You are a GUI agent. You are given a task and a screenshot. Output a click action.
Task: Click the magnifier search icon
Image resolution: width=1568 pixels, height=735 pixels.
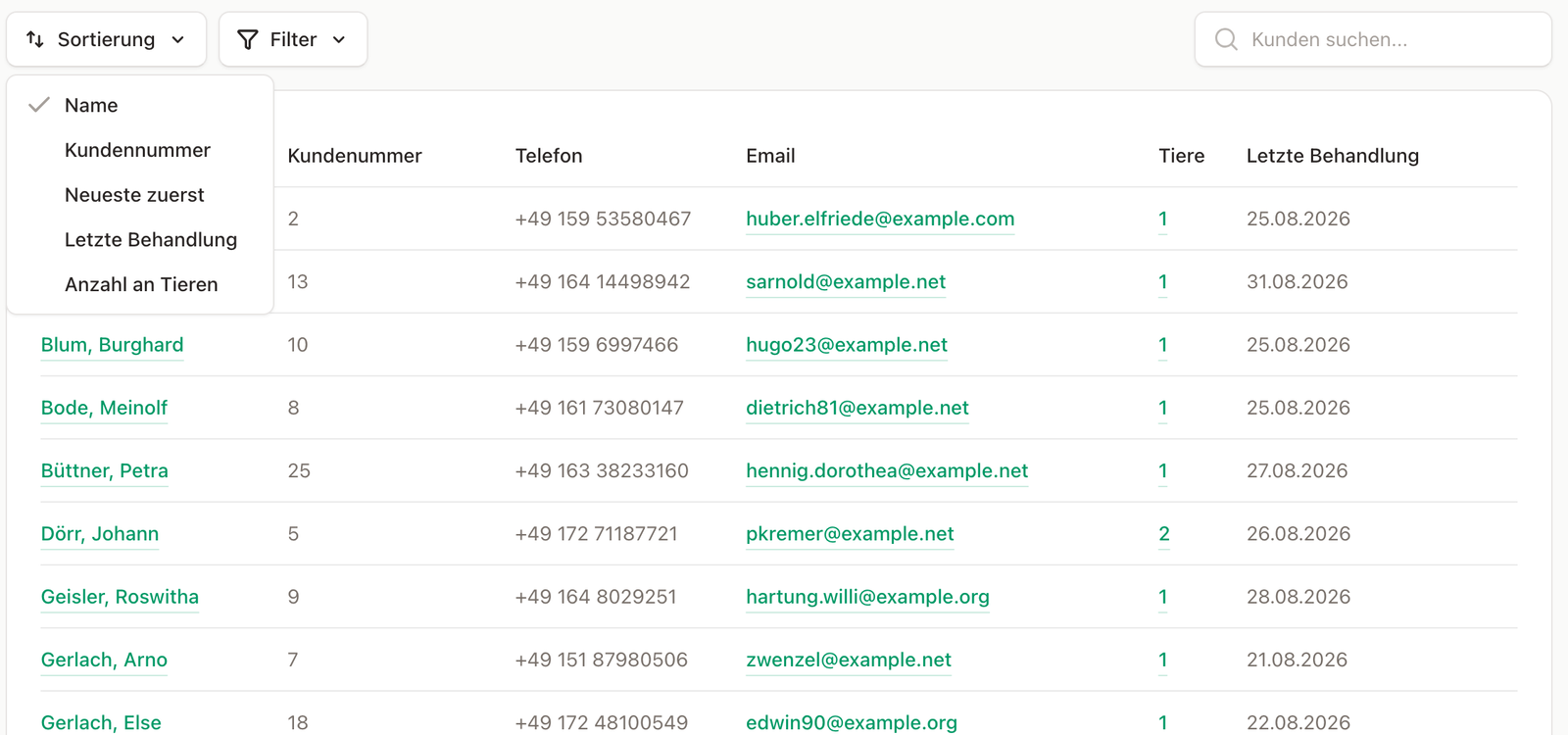coord(1226,39)
